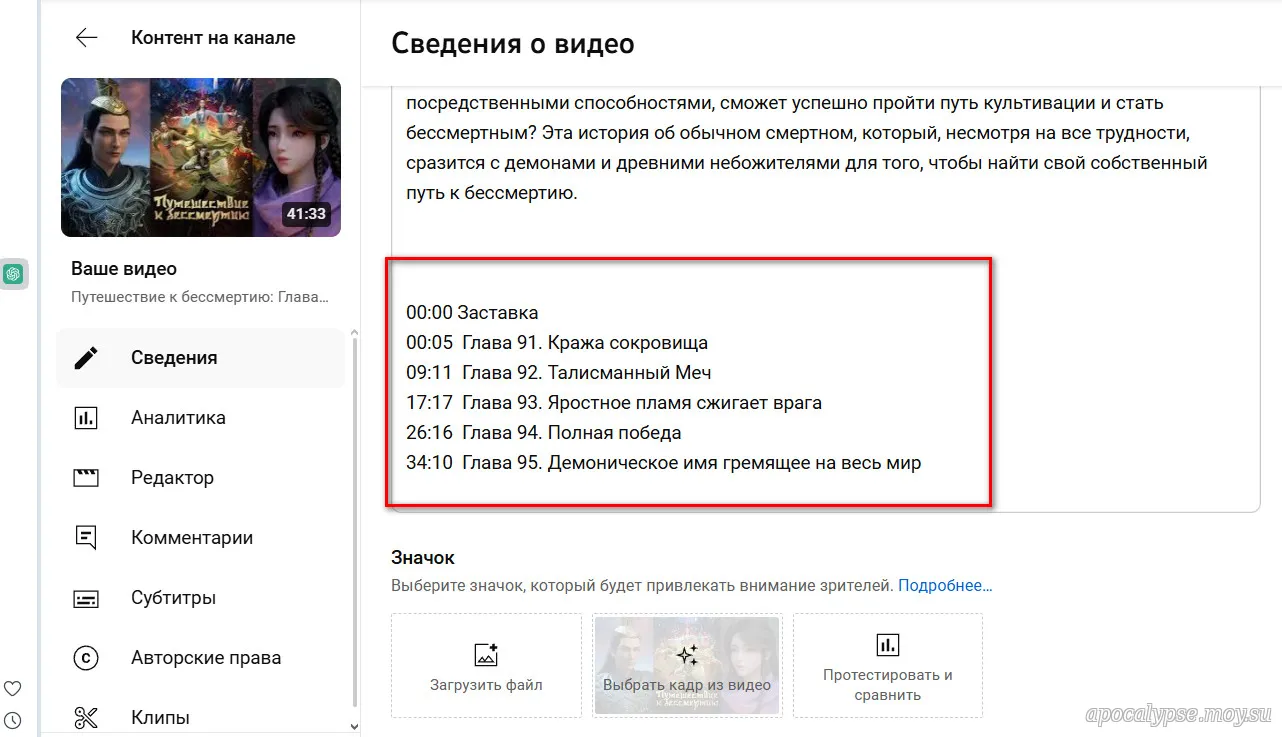Screen dimensions: 1282x737
Task: Go to the Контент на канале heading
Action: (213, 38)
